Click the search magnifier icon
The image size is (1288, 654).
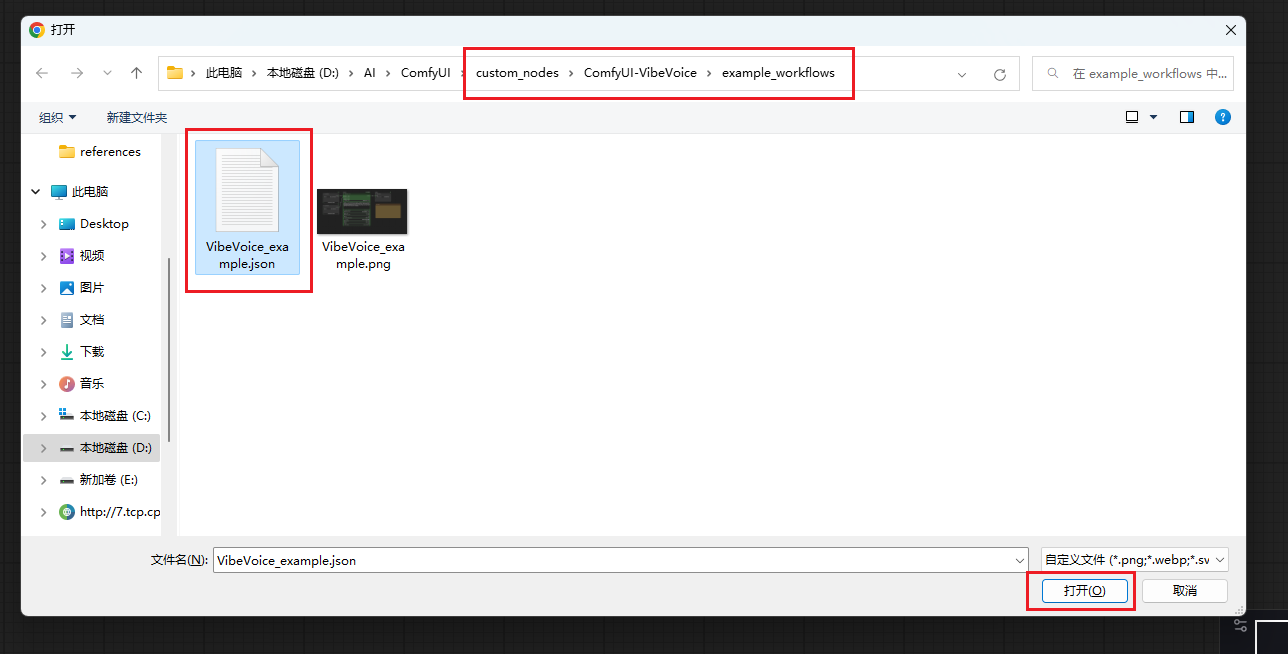point(1054,73)
